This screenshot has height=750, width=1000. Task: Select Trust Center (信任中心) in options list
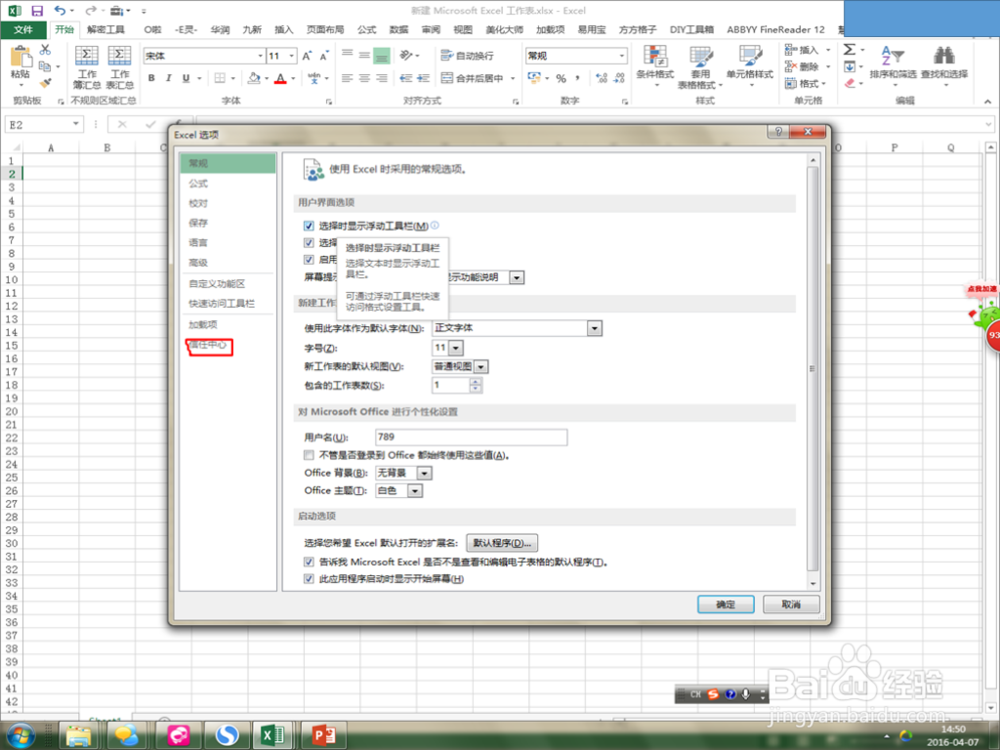click(x=209, y=345)
